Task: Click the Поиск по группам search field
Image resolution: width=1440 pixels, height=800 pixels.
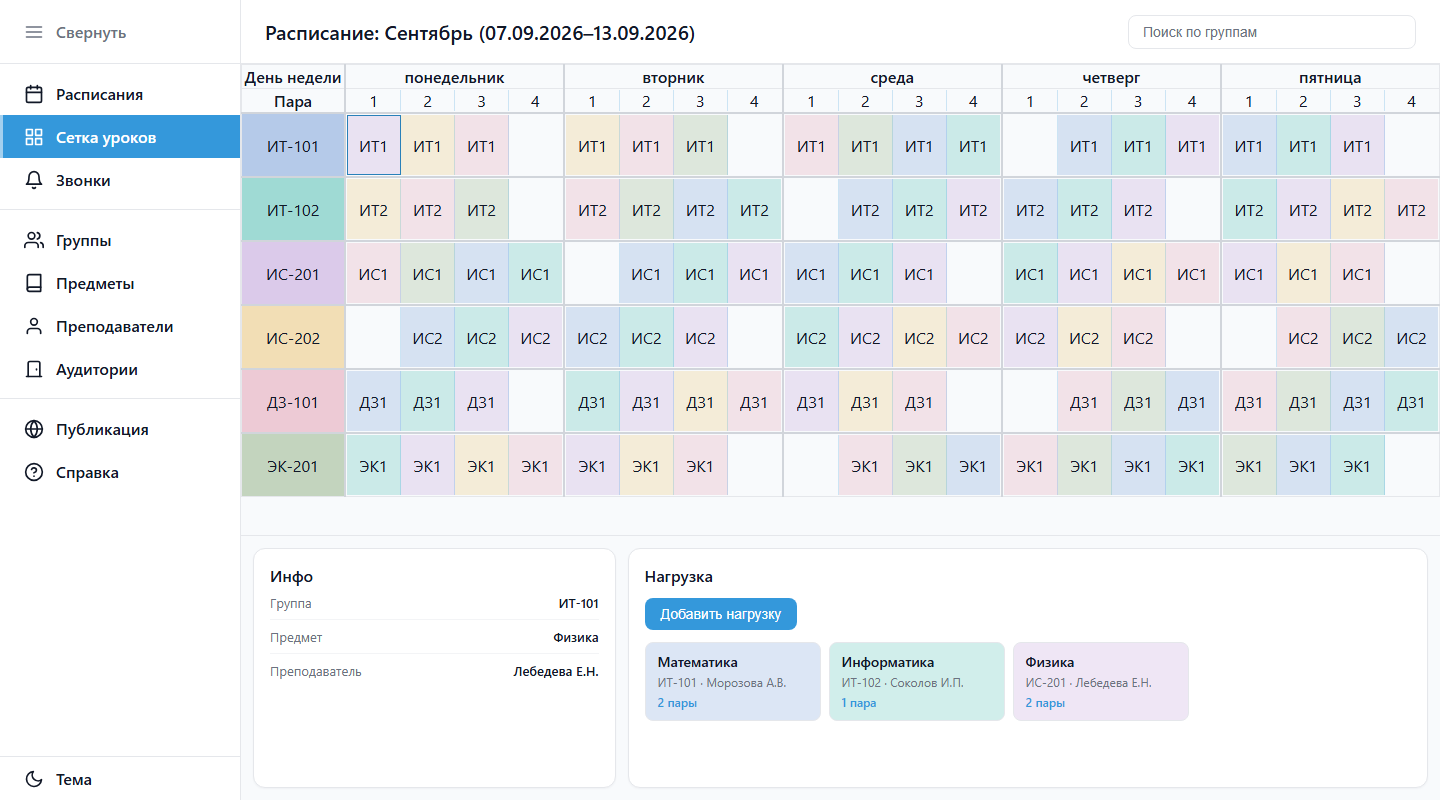Action: coord(1272,32)
